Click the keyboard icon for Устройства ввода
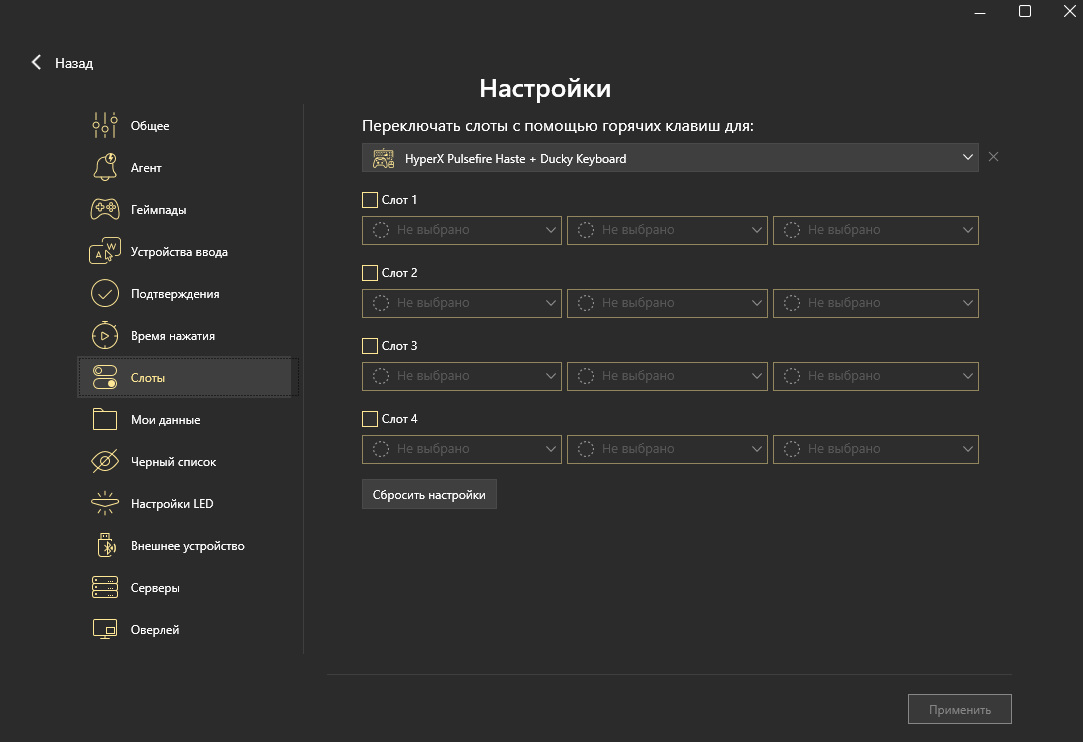Viewport: 1083px width, 742px height. [x=105, y=252]
